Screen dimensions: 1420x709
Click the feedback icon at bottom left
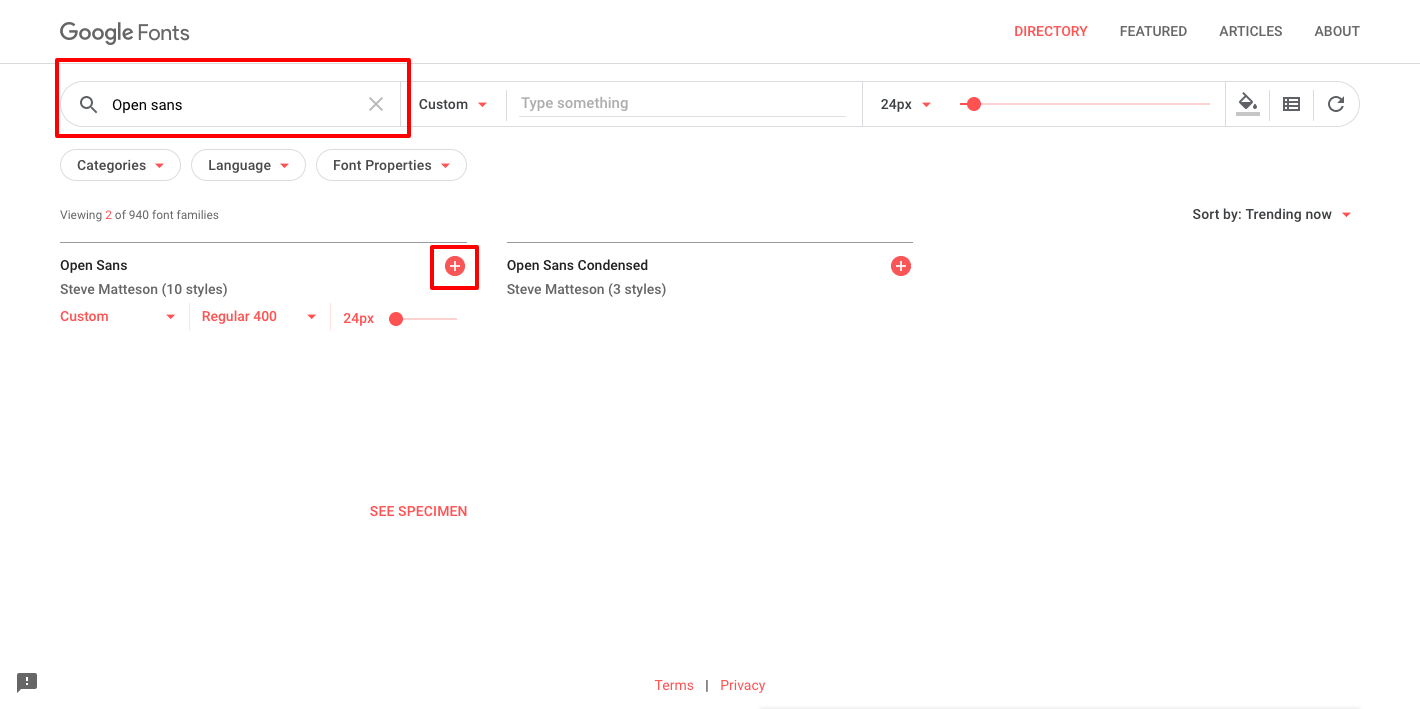(27, 683)
